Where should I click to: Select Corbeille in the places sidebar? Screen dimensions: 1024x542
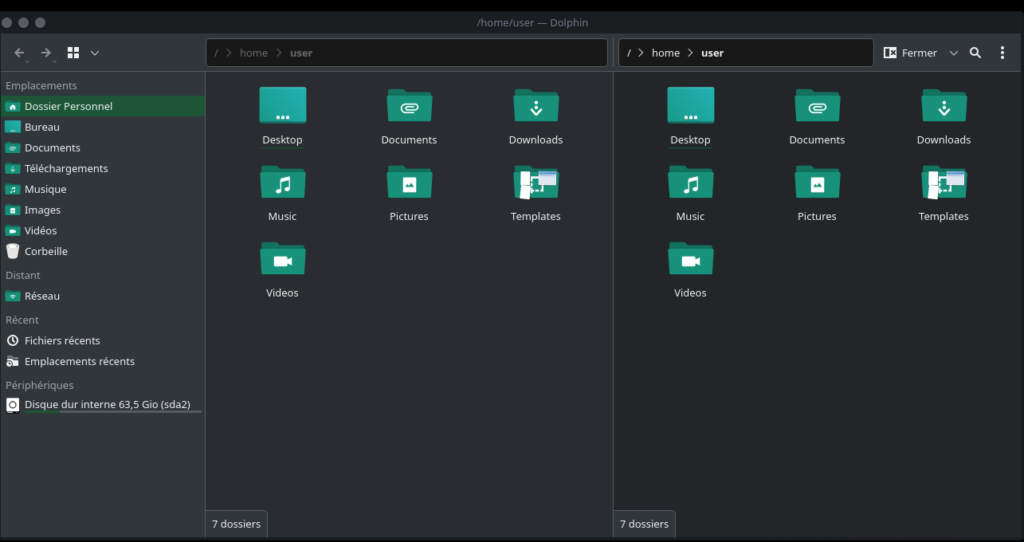click(x=46, y=252)
